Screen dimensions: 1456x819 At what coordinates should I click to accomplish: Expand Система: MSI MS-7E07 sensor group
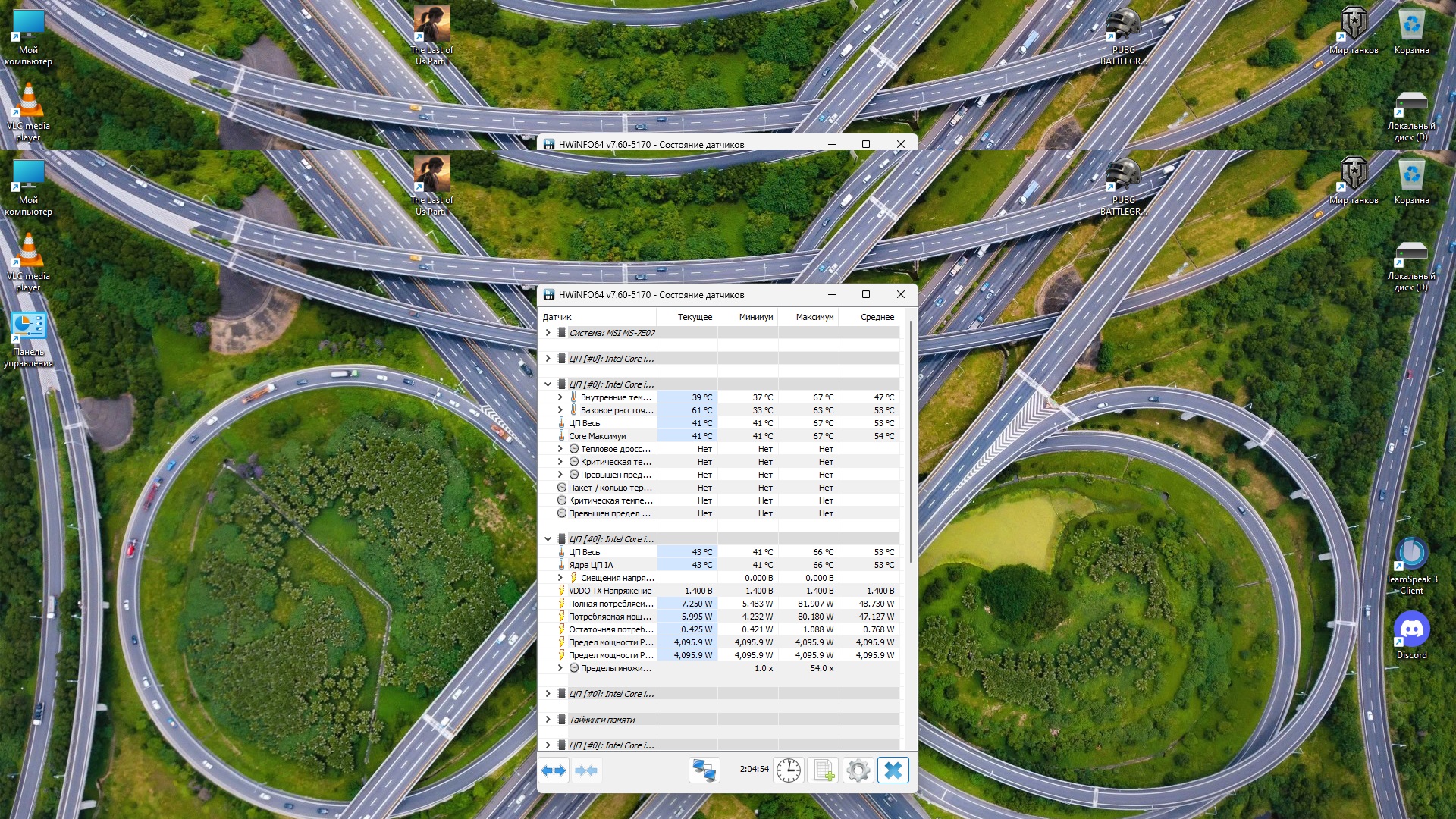tap(548, 333)
